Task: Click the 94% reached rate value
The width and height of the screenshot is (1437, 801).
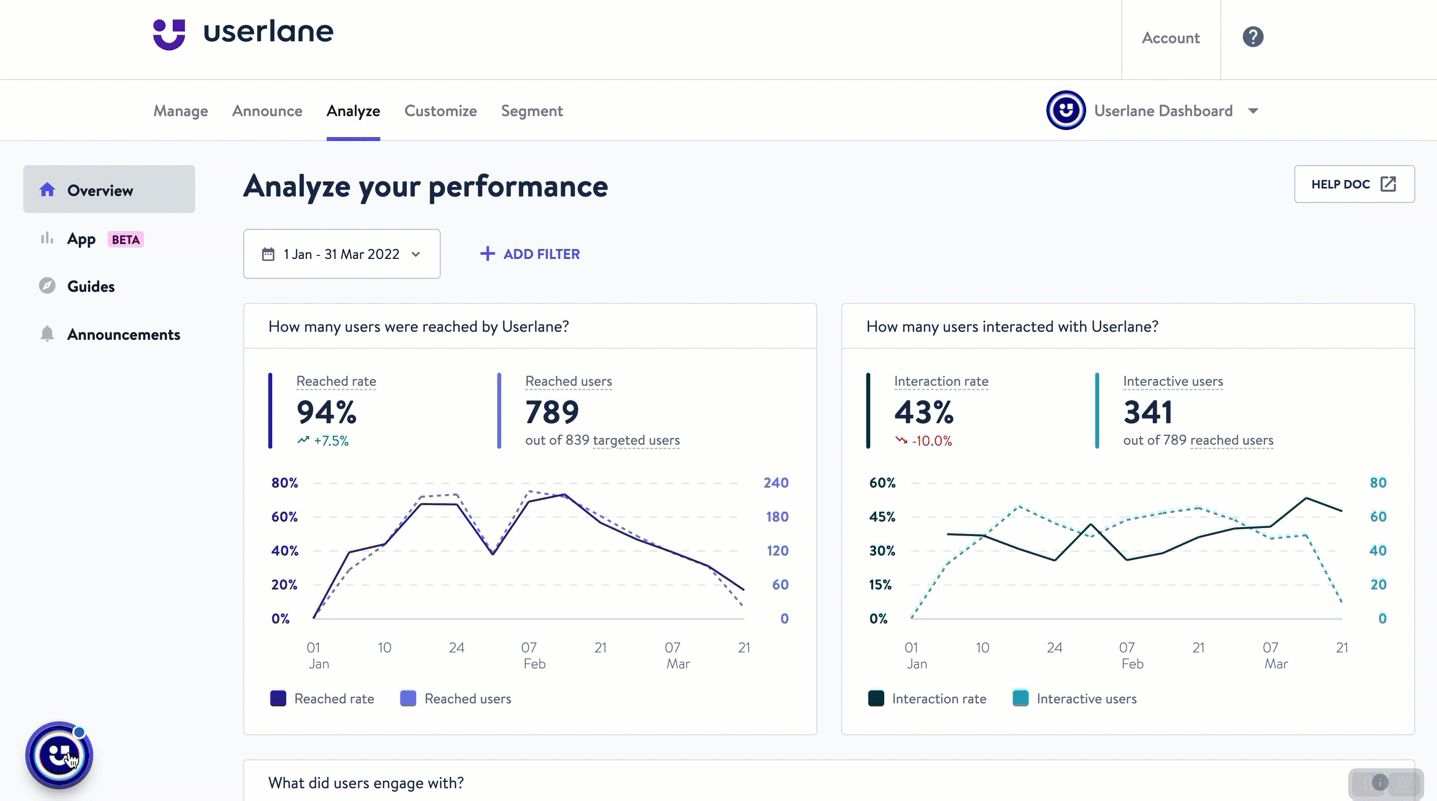Action: [x=327, y=412]
